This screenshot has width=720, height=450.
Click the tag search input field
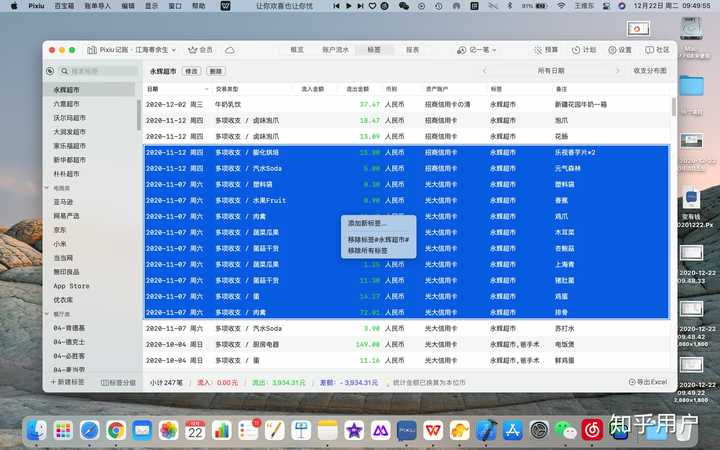(99, 71)
